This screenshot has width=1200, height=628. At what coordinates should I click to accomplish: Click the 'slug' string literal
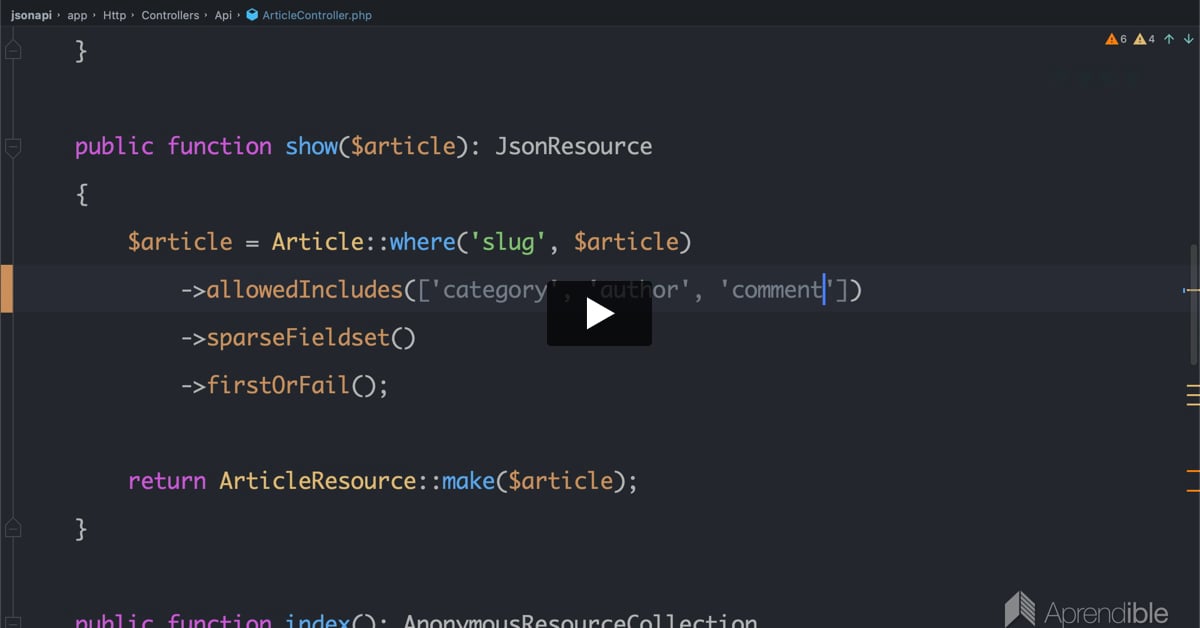508,242
